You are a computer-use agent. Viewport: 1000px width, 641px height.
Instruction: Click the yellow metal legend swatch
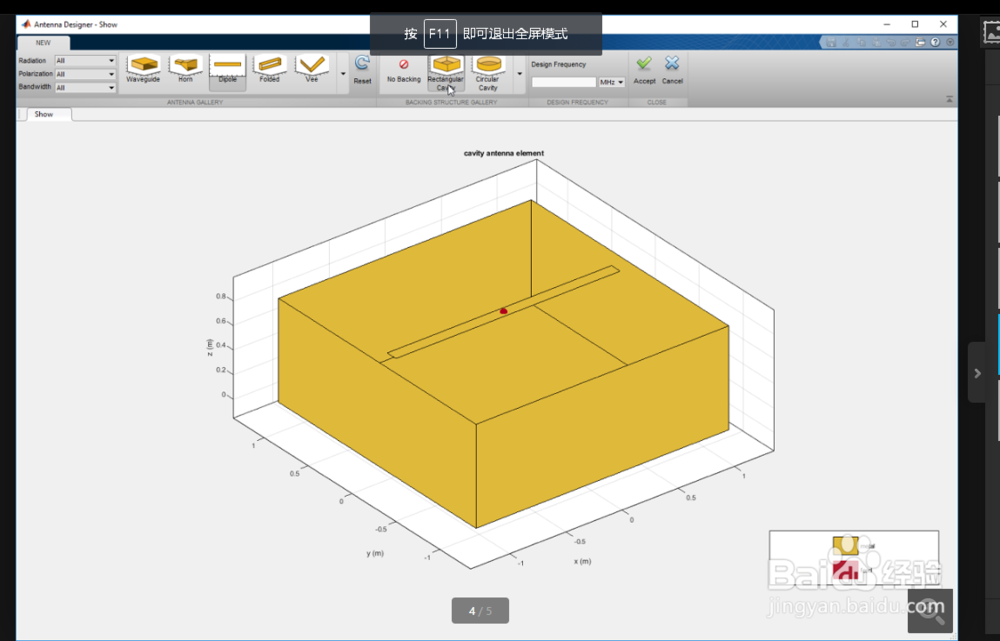[845, 546]
